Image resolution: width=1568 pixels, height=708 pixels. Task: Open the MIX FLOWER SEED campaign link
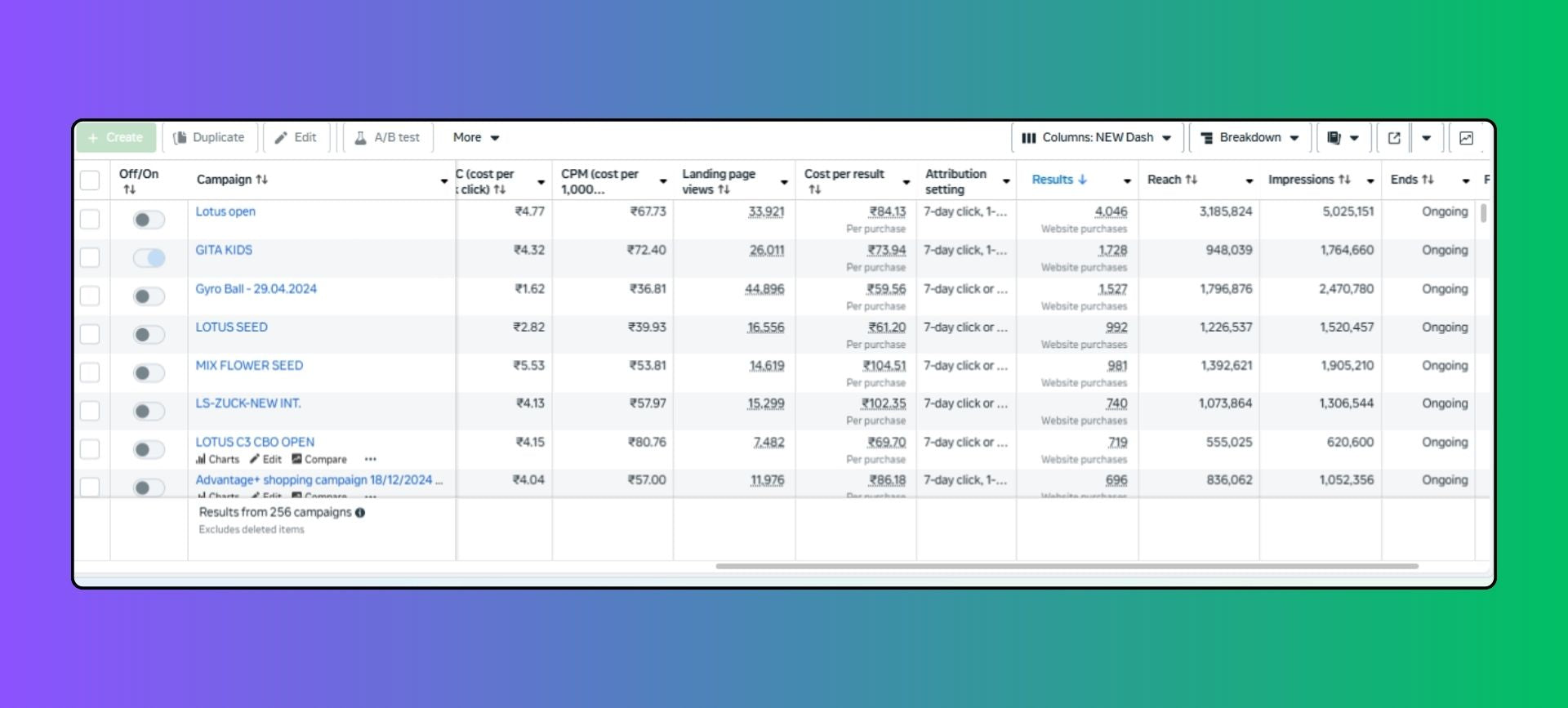click(x=249, y=366)
